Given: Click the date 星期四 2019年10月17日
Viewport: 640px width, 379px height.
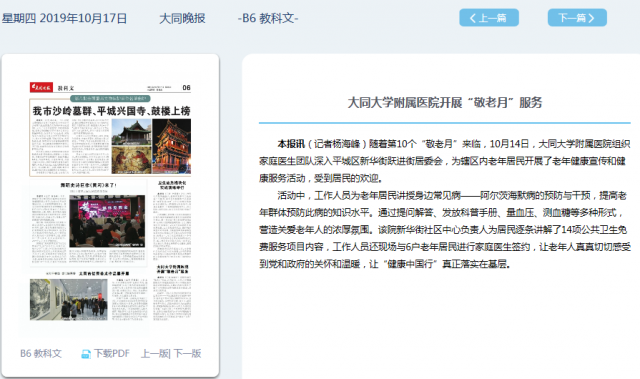Looking at the screenshot, I should 64,18.
